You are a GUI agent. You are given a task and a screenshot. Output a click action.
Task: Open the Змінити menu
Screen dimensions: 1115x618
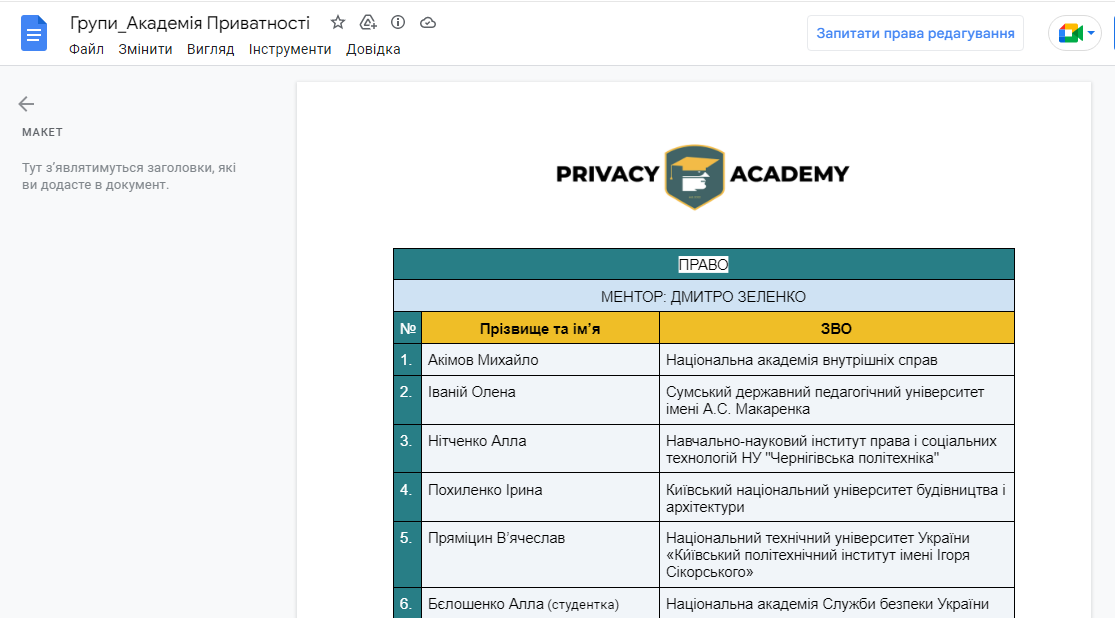145,49
